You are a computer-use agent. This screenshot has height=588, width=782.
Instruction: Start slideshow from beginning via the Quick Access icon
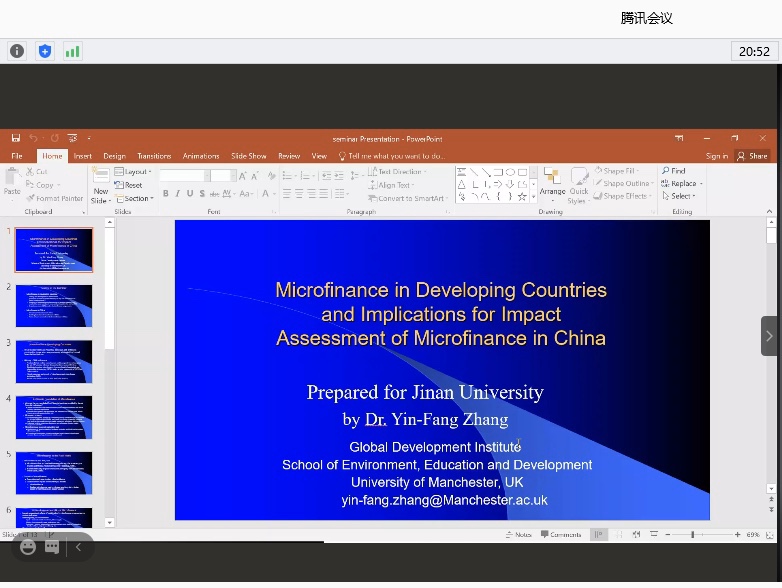(72, 138)
